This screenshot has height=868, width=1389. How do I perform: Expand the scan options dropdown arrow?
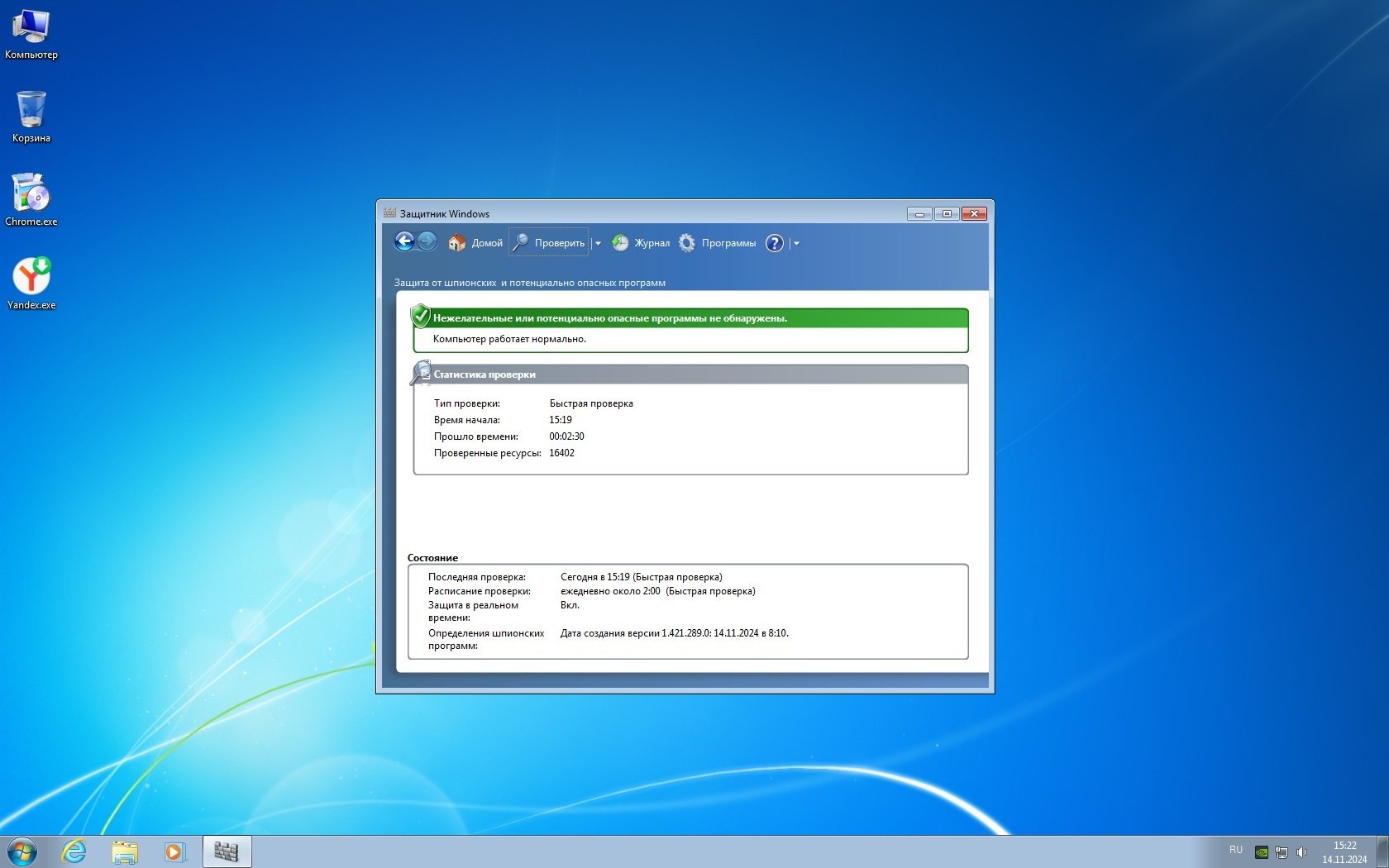click(x=598, y=244)
